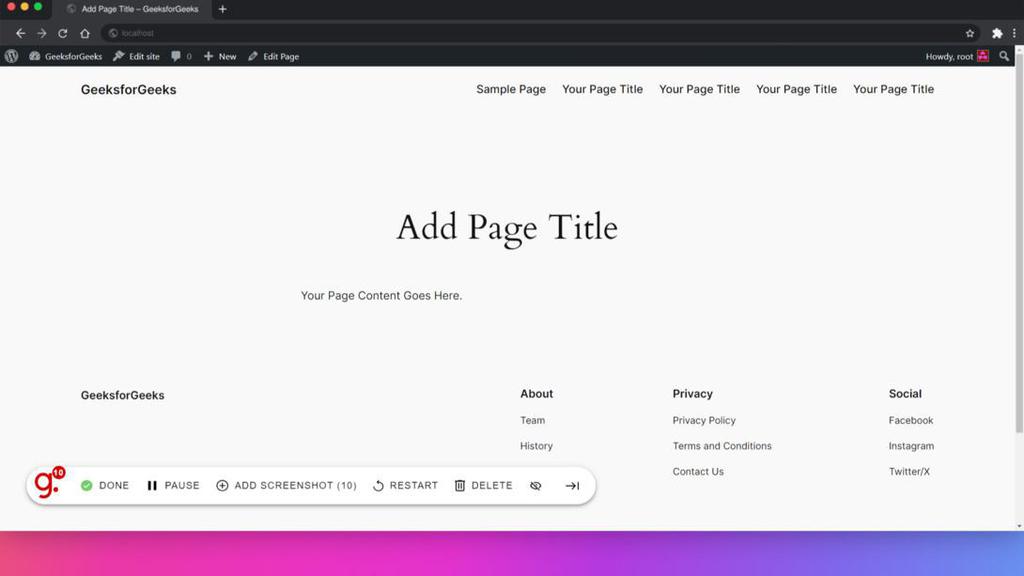
Task: Pause the capture session
Action: pos(172,485)
